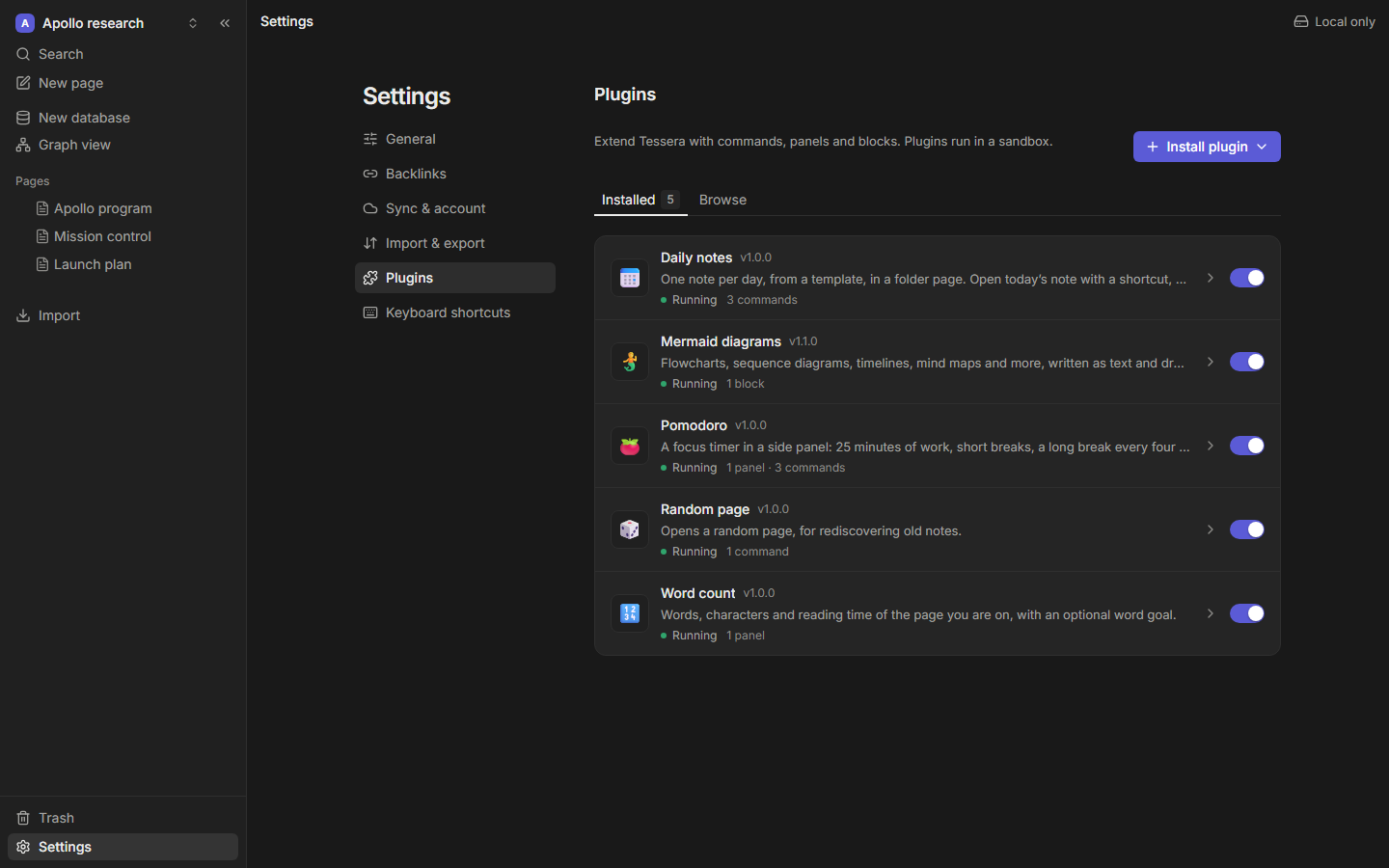Disable the Random page plugin switch
Viewport: 1389px width, 868px height.
(1247, 529)
